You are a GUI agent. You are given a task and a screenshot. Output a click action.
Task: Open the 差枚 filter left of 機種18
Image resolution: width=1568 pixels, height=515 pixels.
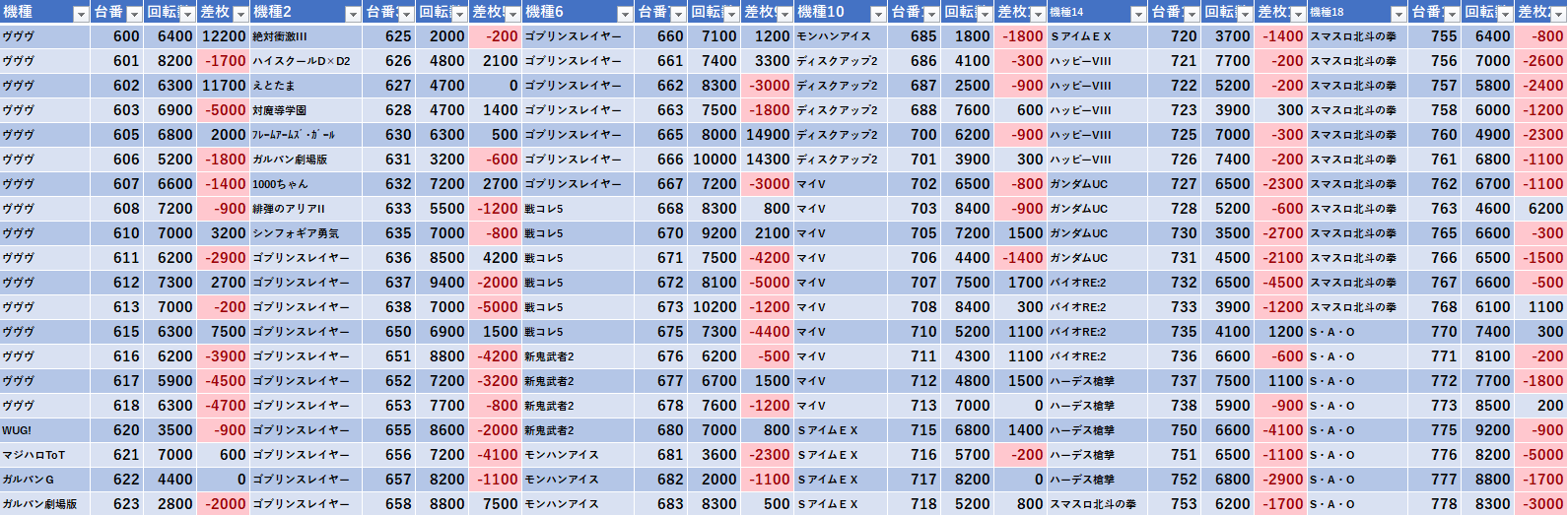[1298, 14]
